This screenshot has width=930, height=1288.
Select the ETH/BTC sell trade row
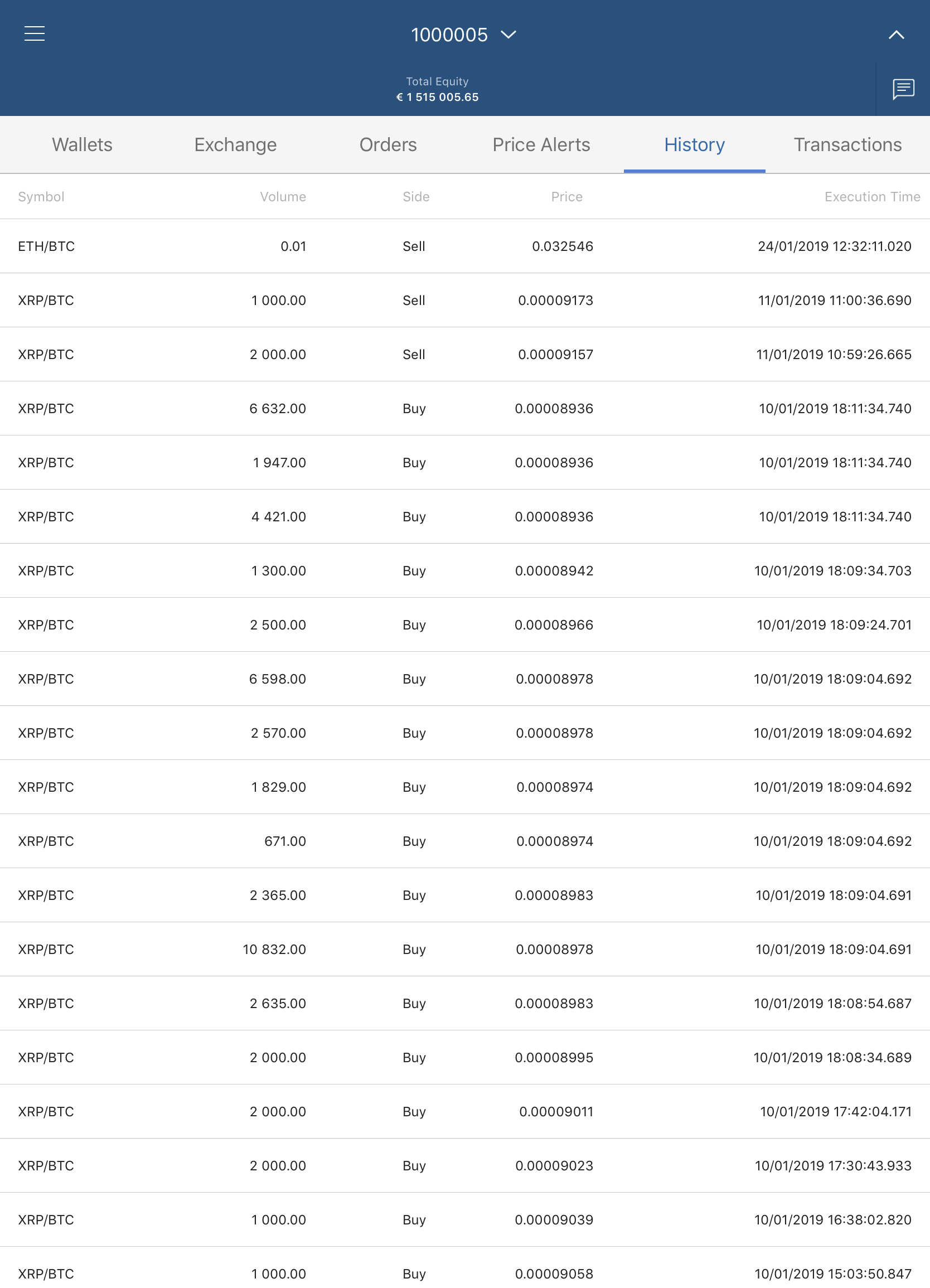click(x=465, y=246)
